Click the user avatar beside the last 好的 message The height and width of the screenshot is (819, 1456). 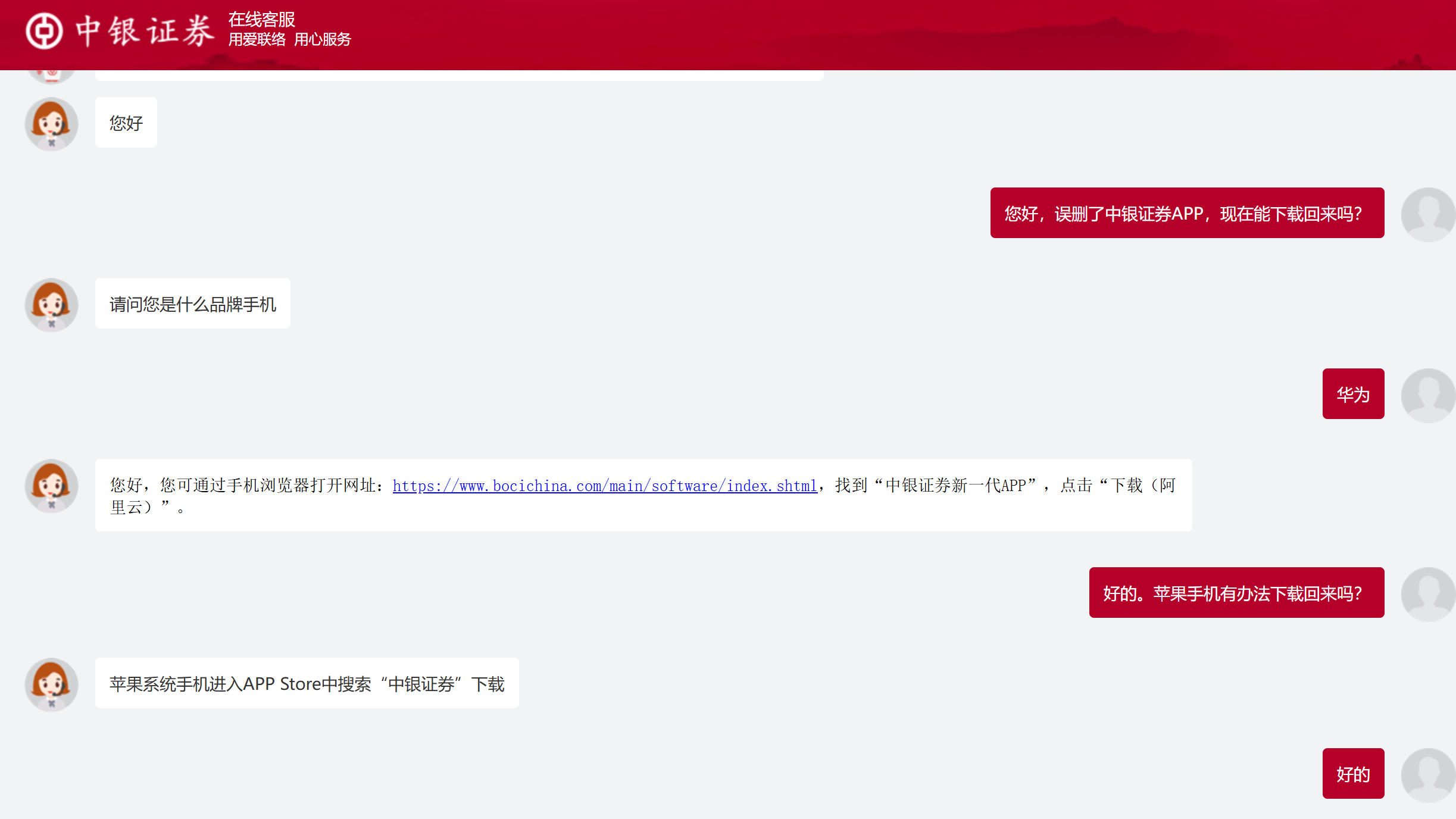pos(1427,775)
